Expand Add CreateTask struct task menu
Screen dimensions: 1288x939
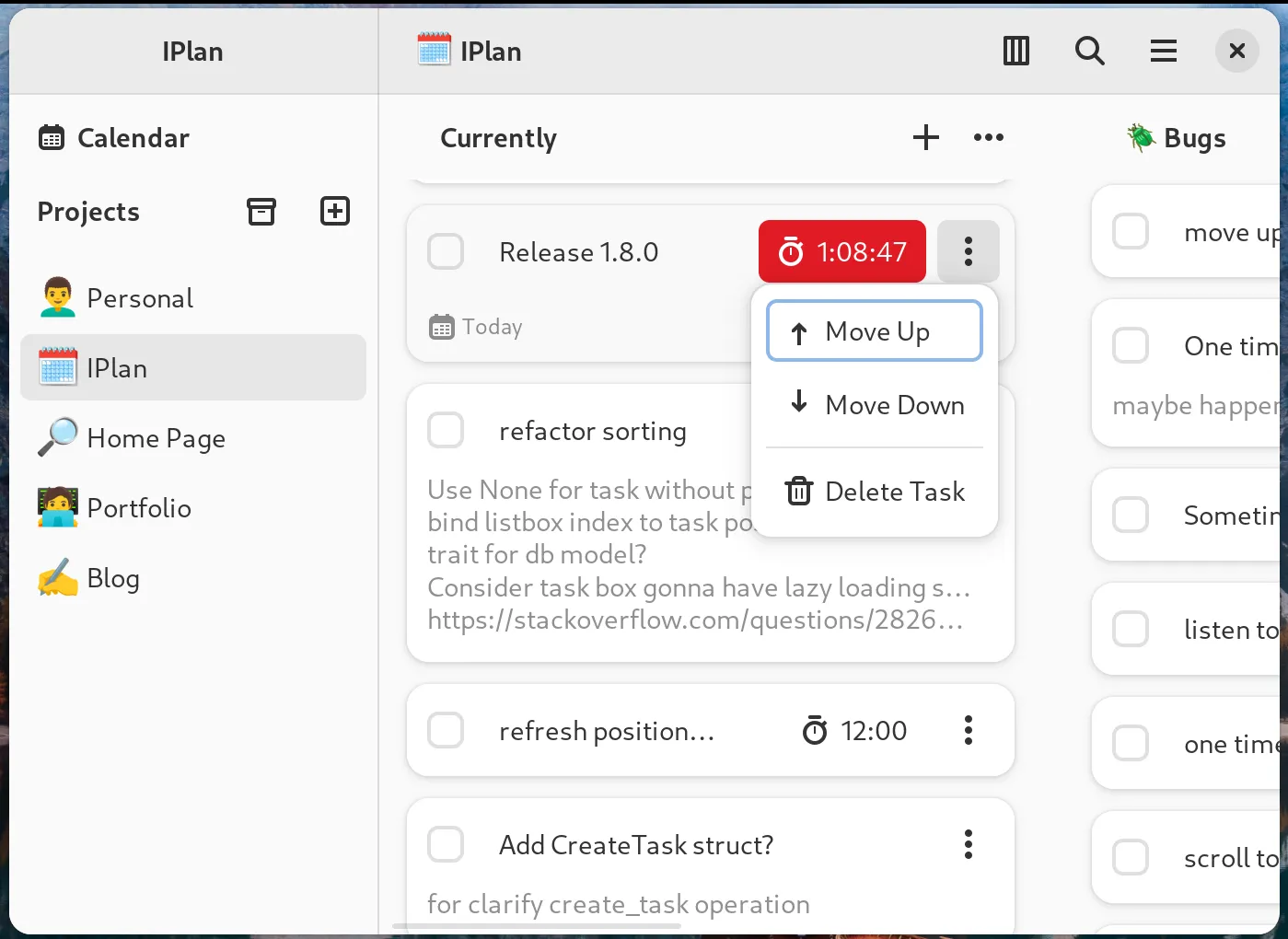point(968,844)
